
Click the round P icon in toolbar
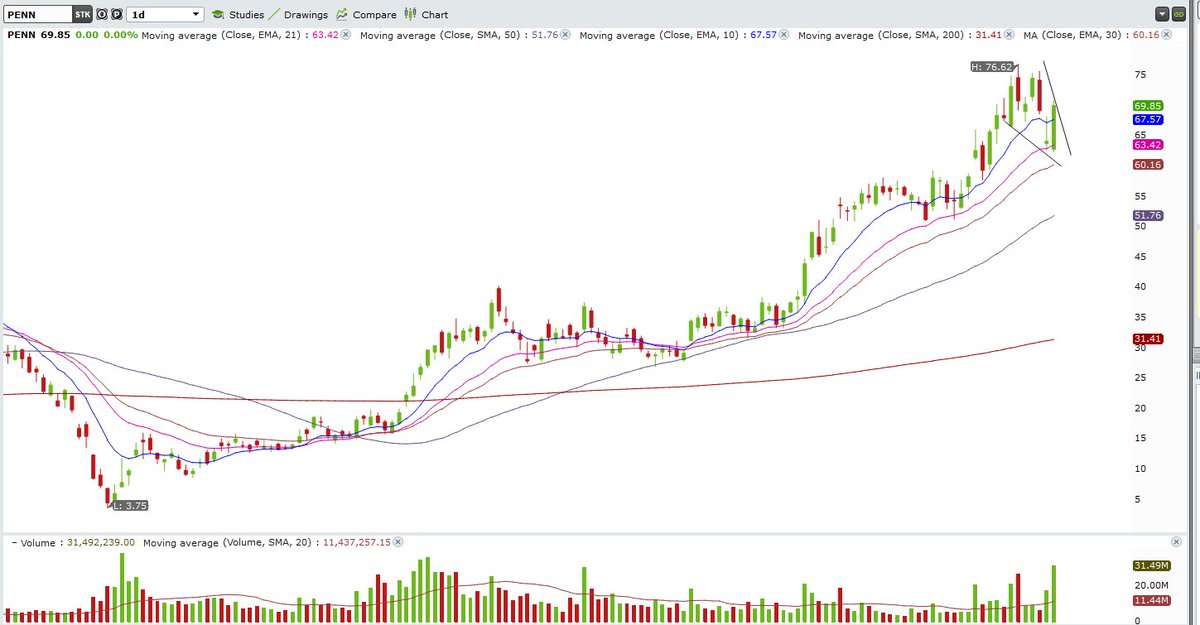pos(116,15)
